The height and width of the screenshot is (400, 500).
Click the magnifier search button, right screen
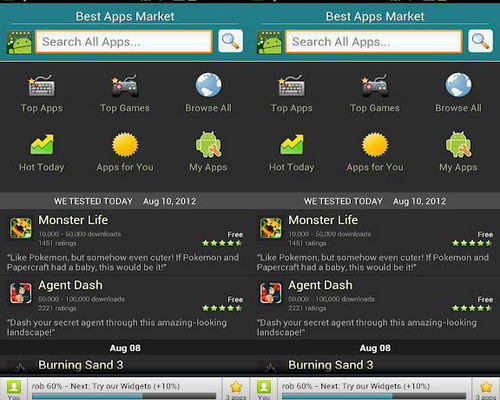tap(480, 41)
